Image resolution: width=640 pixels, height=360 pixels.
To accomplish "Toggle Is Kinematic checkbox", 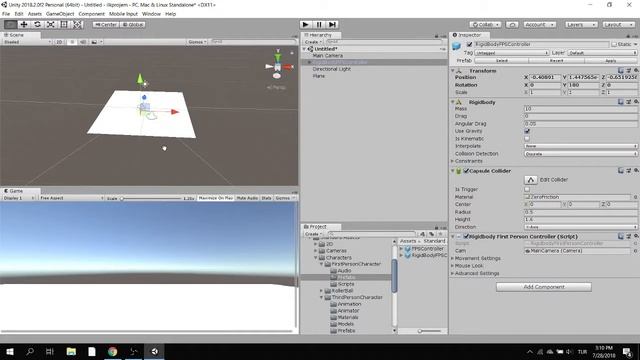I will (527, 139).
